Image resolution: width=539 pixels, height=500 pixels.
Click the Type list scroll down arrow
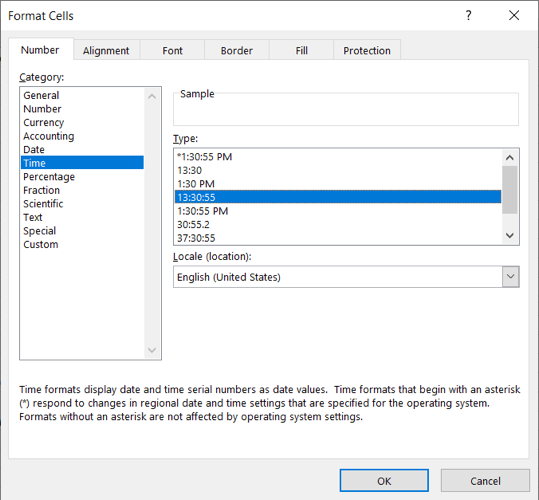pyautogui.click(x=510, y=235)
